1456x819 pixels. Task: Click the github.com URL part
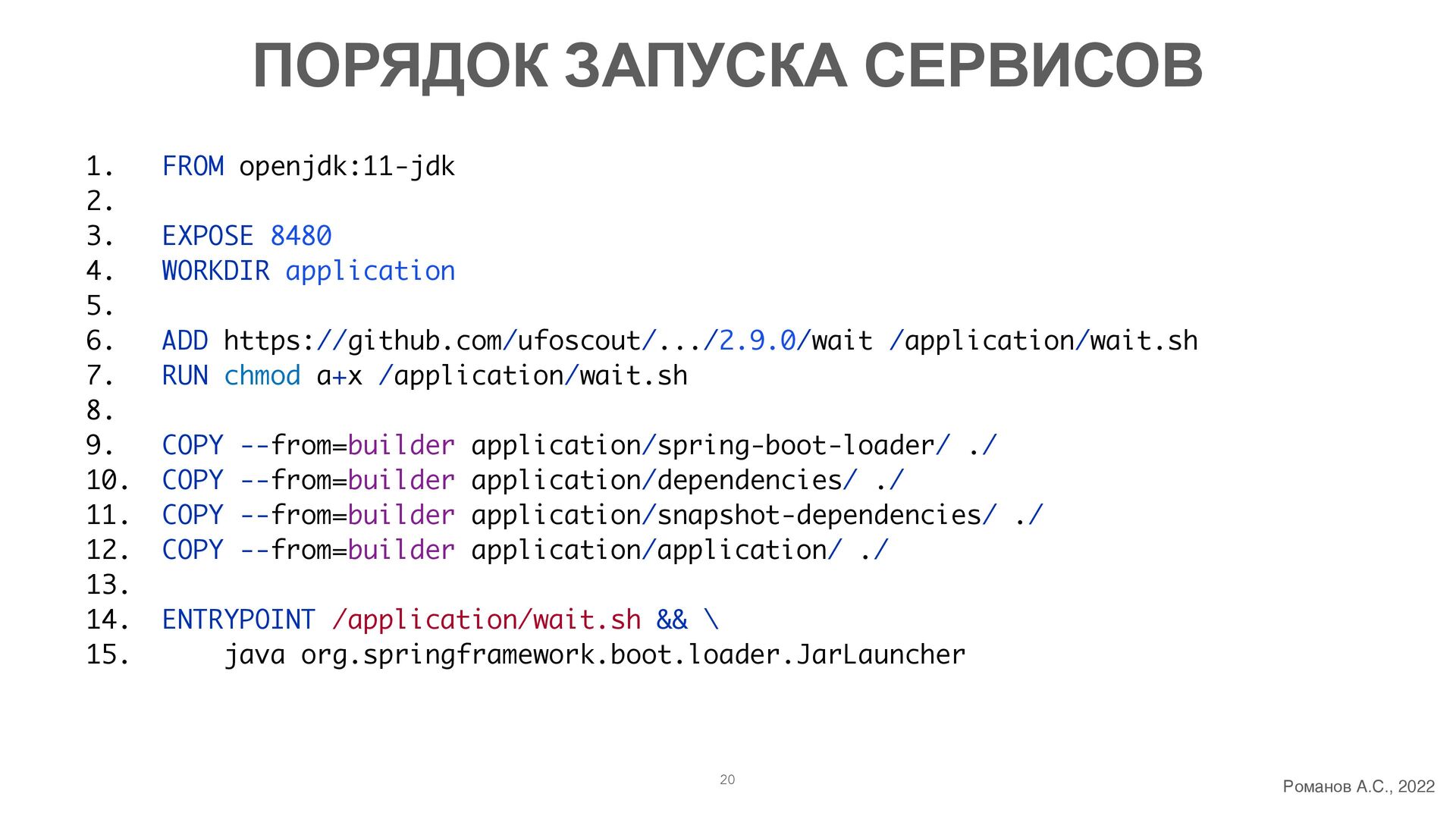tap(424, 341)
